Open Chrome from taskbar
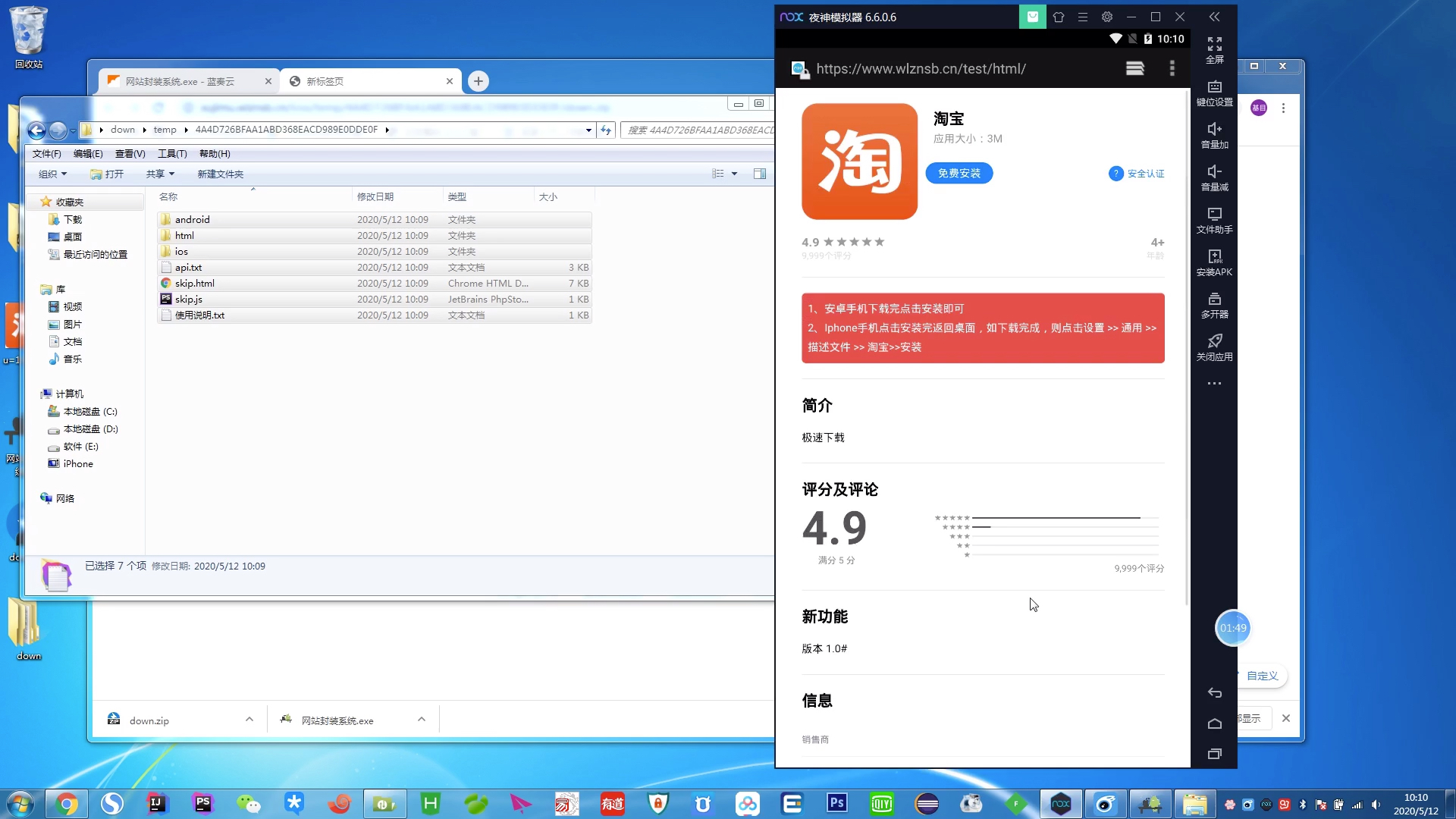This screenshot has height=819, width=1456. pos(66,804)
